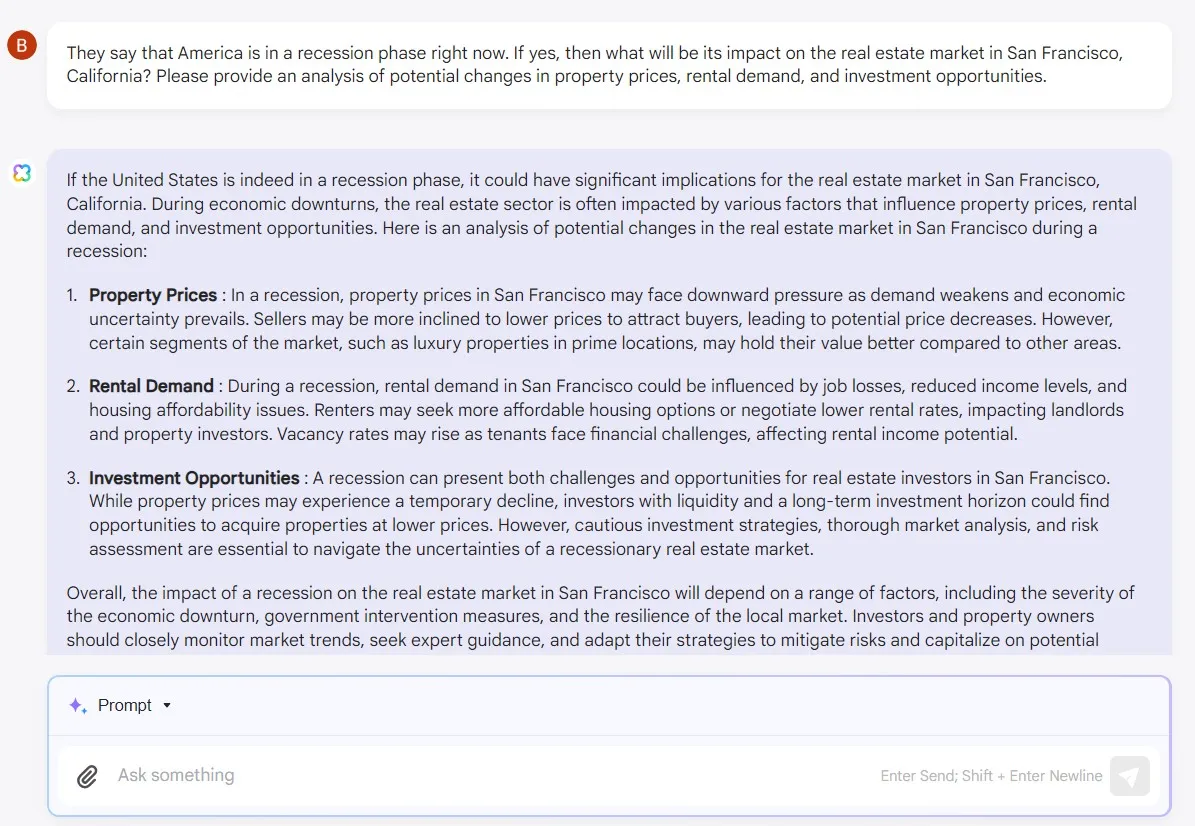Click list number 3 in the response
The width and height of the screenshot is (1195, 826).
[x=71, y=478]
